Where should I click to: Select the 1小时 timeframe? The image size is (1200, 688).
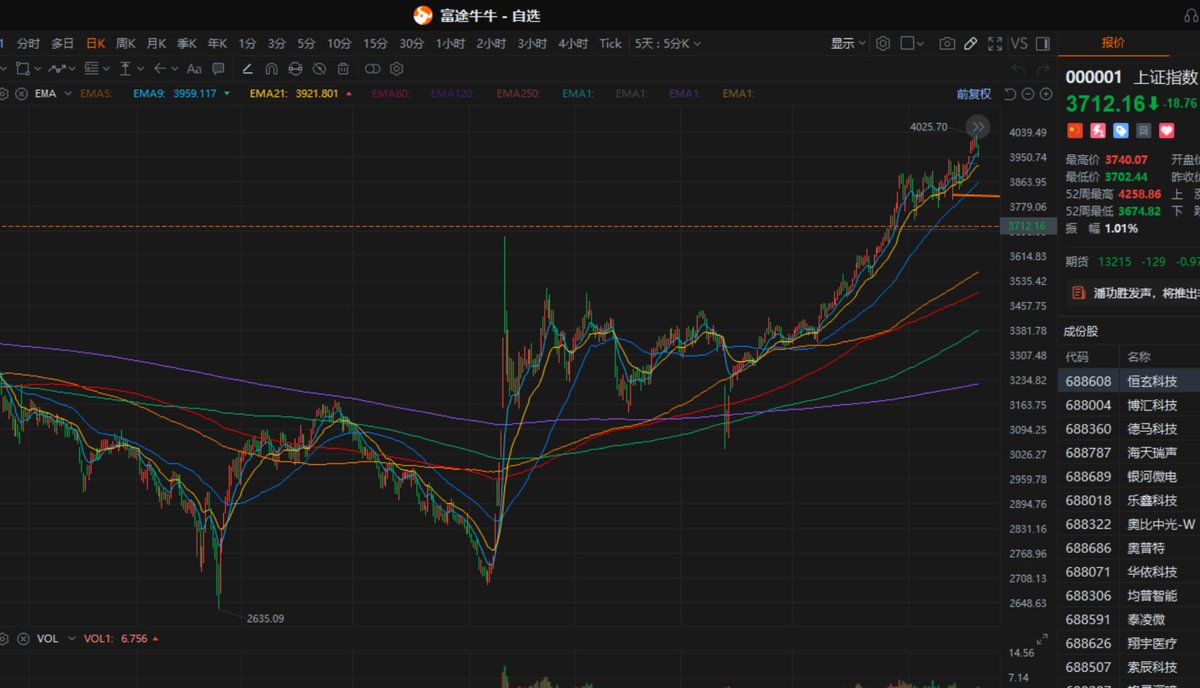[x=450, y=43]
